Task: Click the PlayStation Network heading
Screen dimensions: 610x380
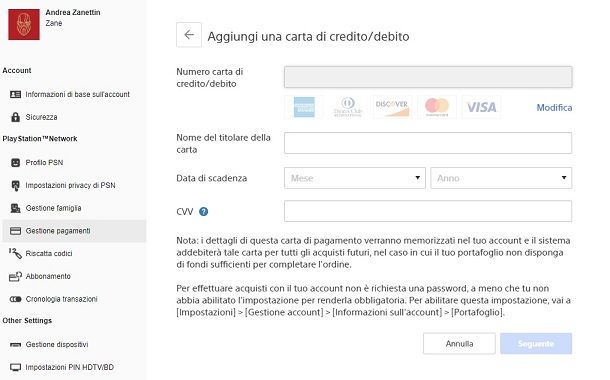Action: point(40,139)
